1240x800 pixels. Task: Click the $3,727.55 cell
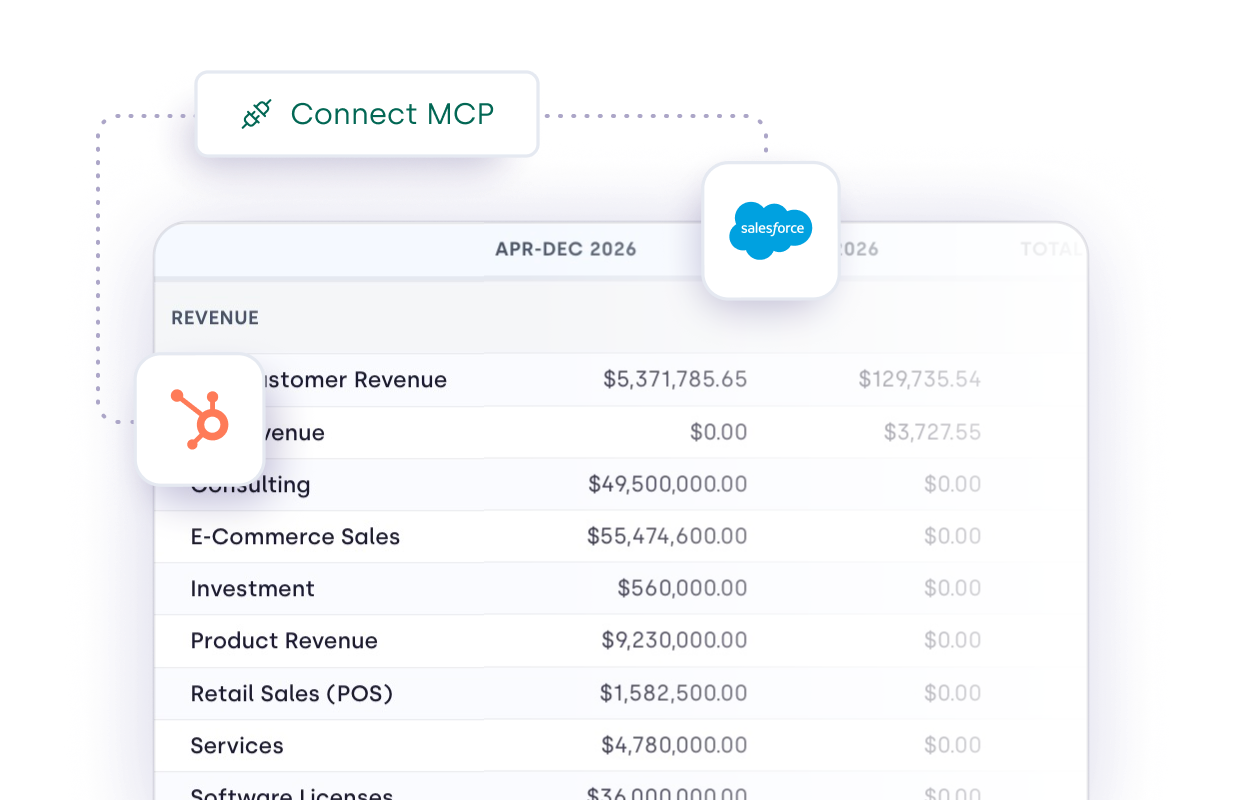tap(932, 432)
